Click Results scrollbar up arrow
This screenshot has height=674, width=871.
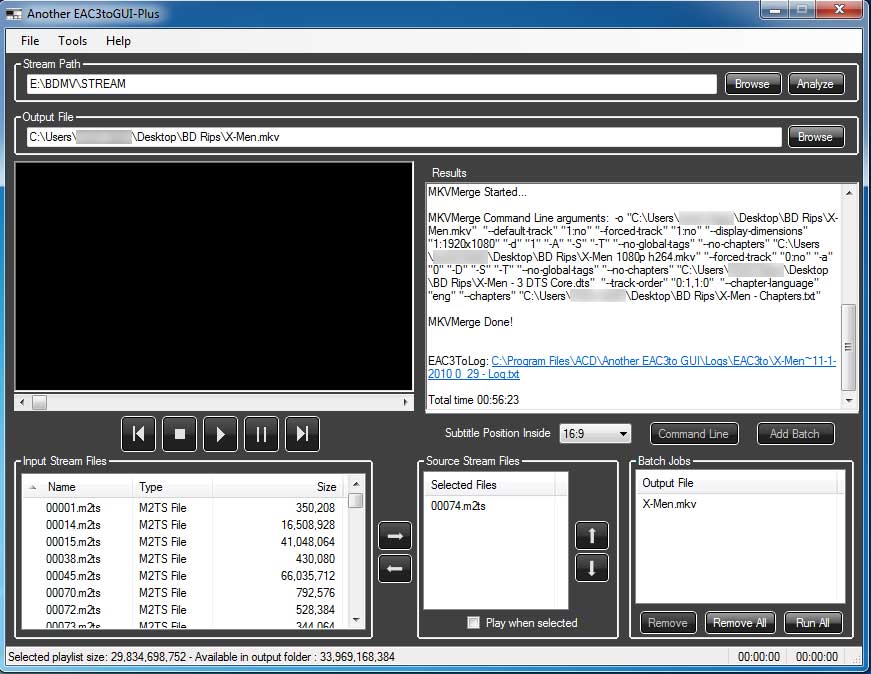pyautogui.click(x=849, y=193)
